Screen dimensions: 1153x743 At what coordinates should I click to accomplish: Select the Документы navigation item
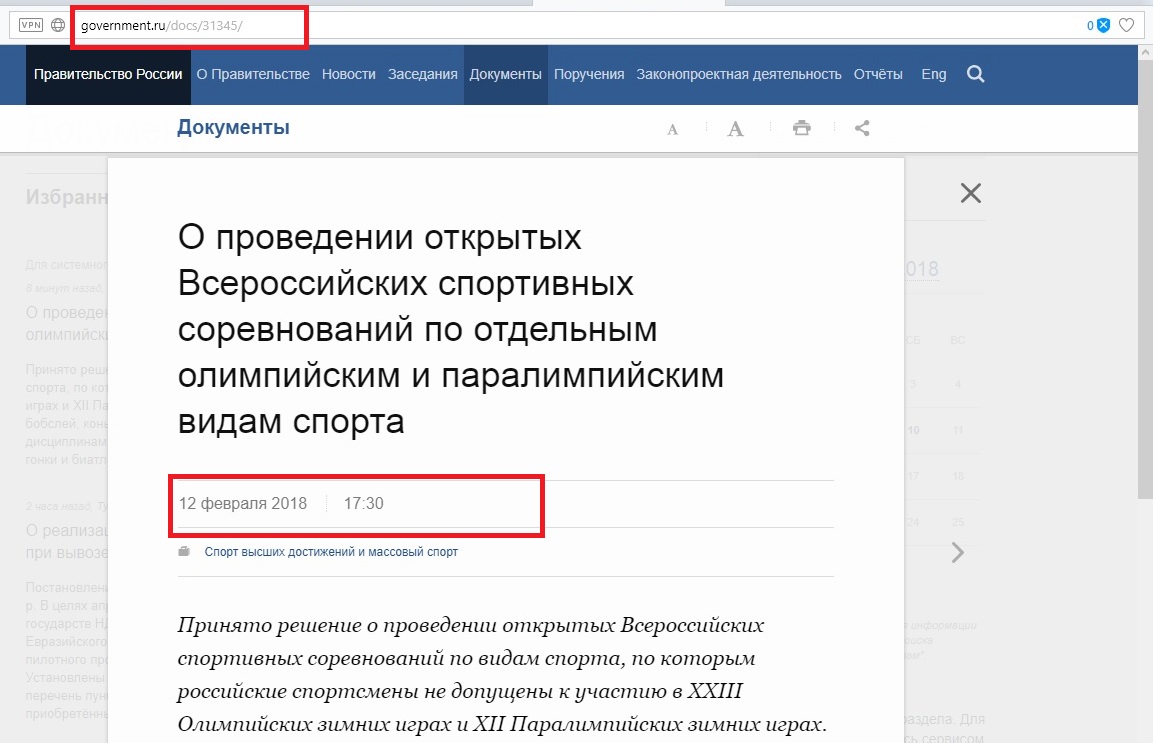pos(505,74)
